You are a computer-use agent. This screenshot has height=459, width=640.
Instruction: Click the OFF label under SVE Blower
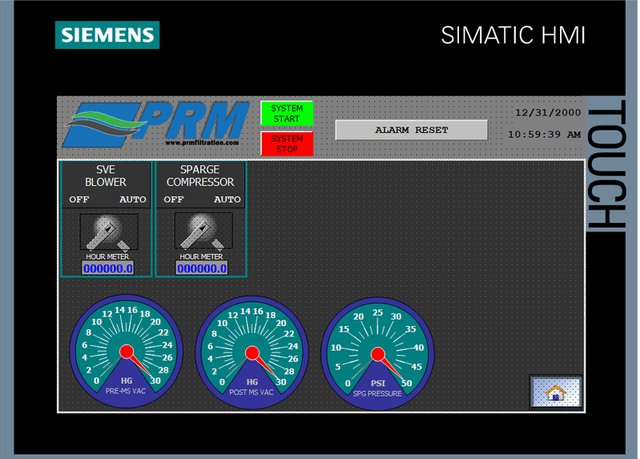(79, 200)
